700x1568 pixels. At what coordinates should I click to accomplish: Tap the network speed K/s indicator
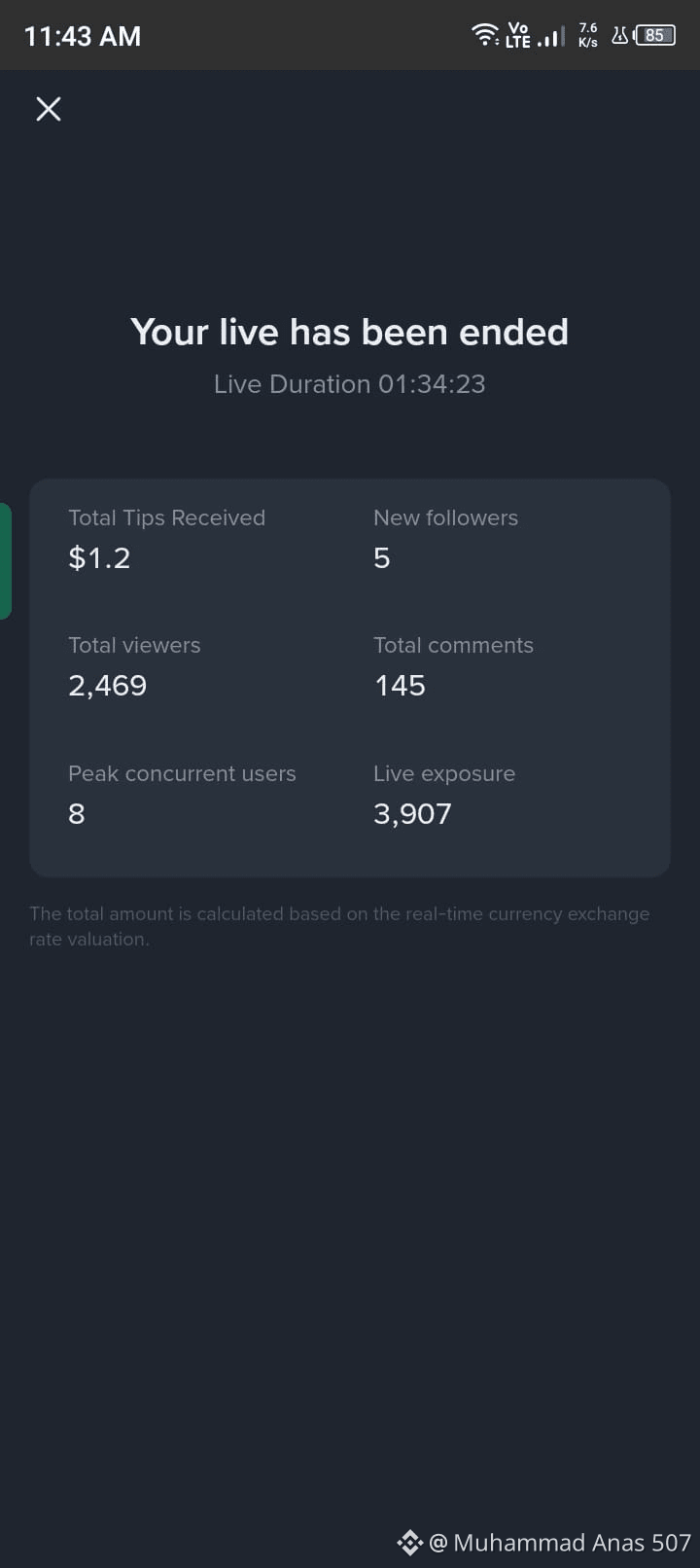[588, 36]
